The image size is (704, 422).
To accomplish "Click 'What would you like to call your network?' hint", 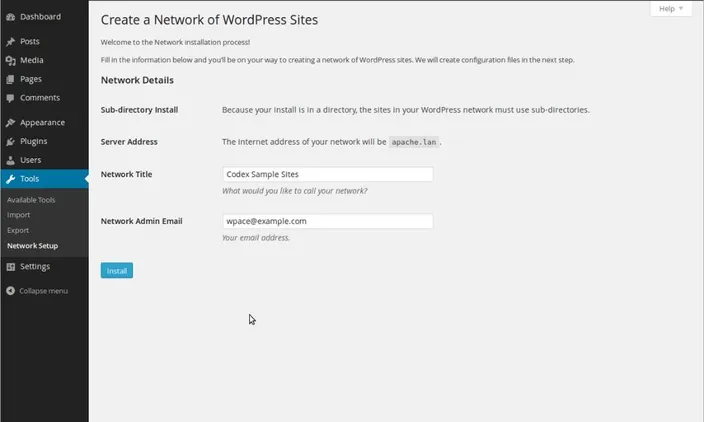I will (x=295, y=191).
